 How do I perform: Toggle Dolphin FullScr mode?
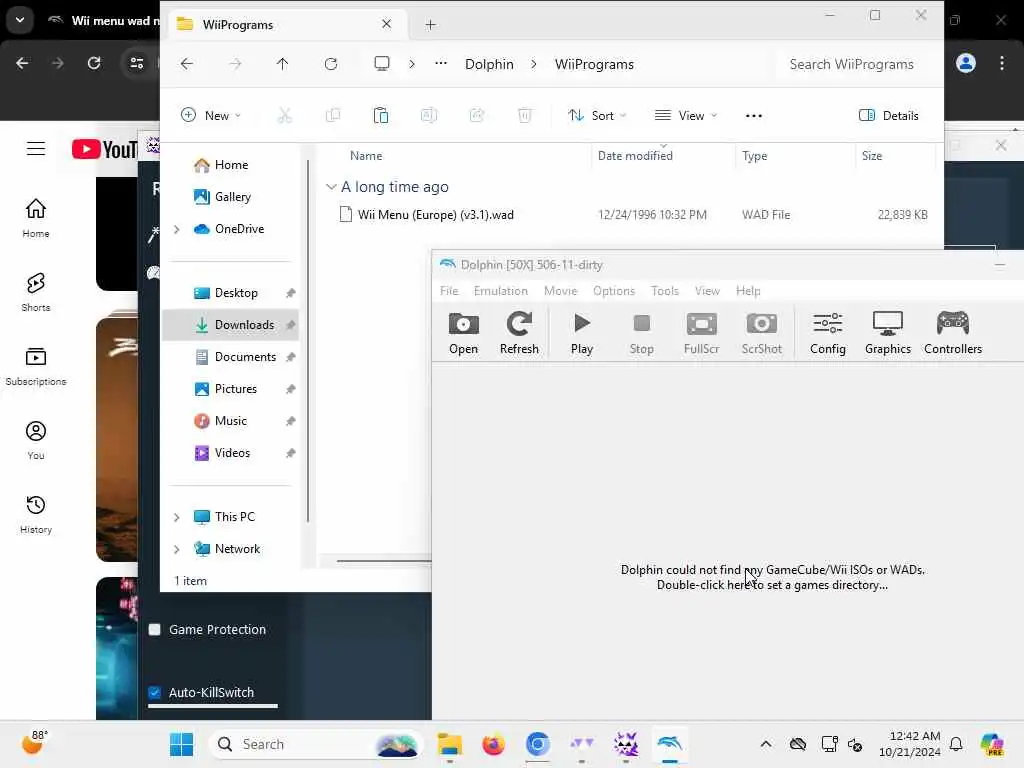click(x=701, y=333)
